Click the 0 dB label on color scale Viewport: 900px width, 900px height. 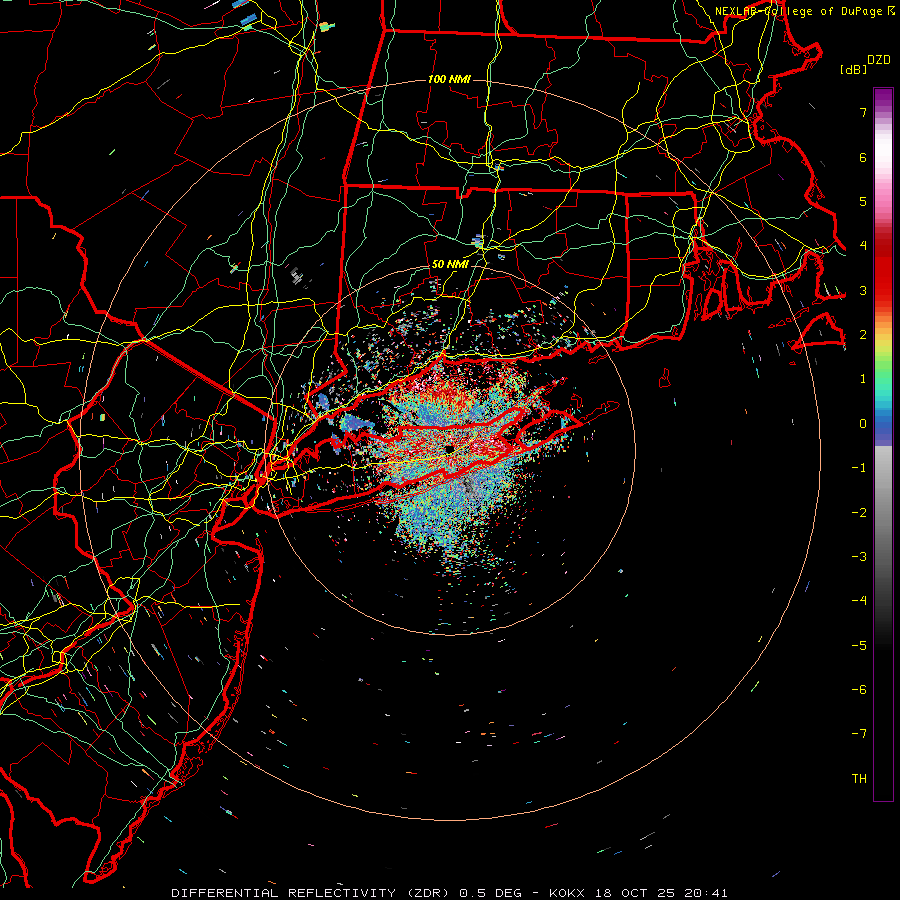pos(863,424)
